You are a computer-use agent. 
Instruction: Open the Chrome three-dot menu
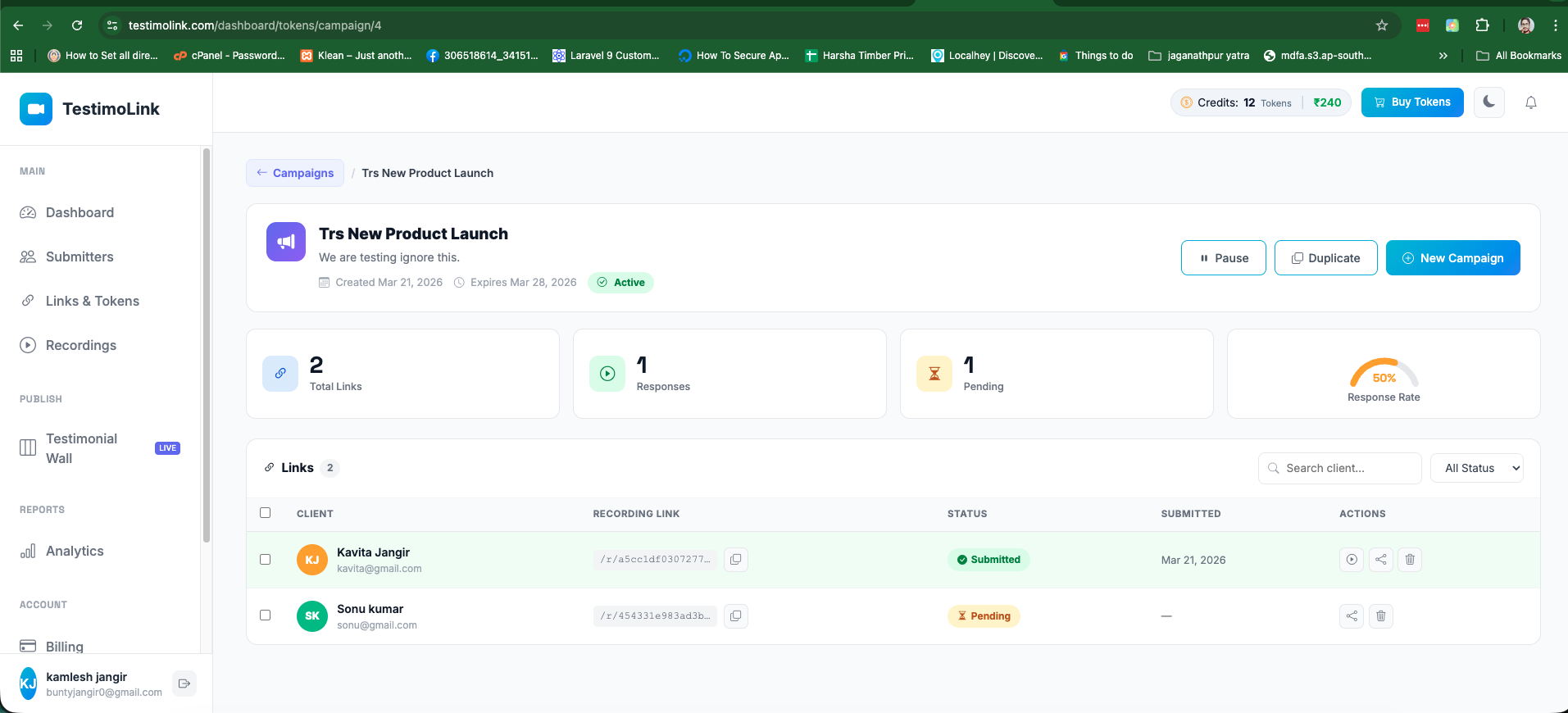(1555, 25)
